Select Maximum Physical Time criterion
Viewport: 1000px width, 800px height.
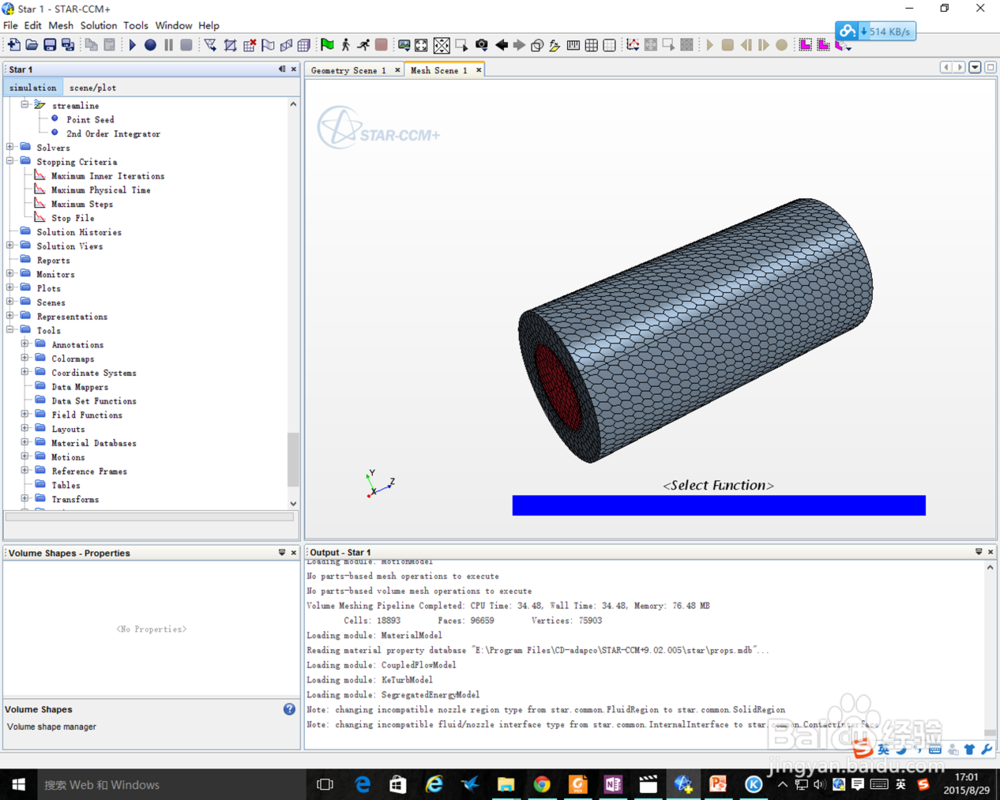(x=101, y=190)
